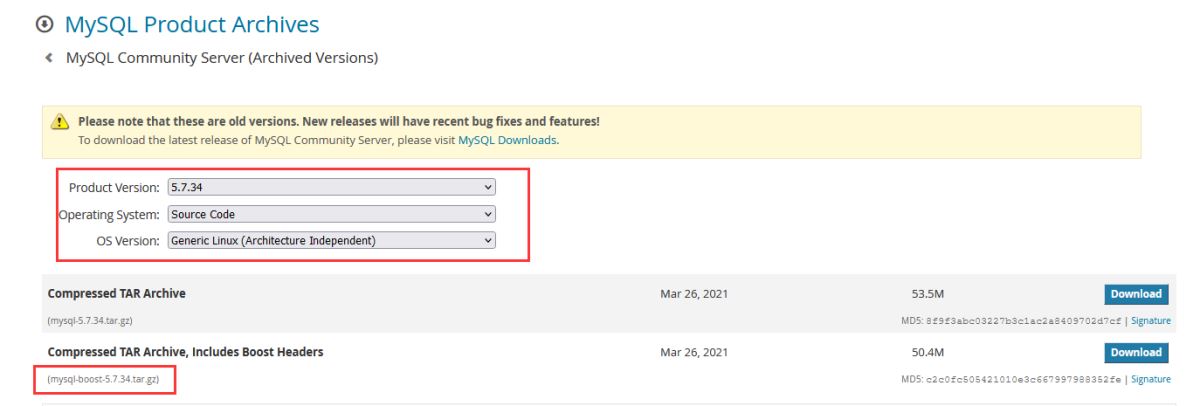Viewport: 1200px width, 406px height.
Task: Click the back arrow before MySQL Community Server
Action: coord(49,58)
